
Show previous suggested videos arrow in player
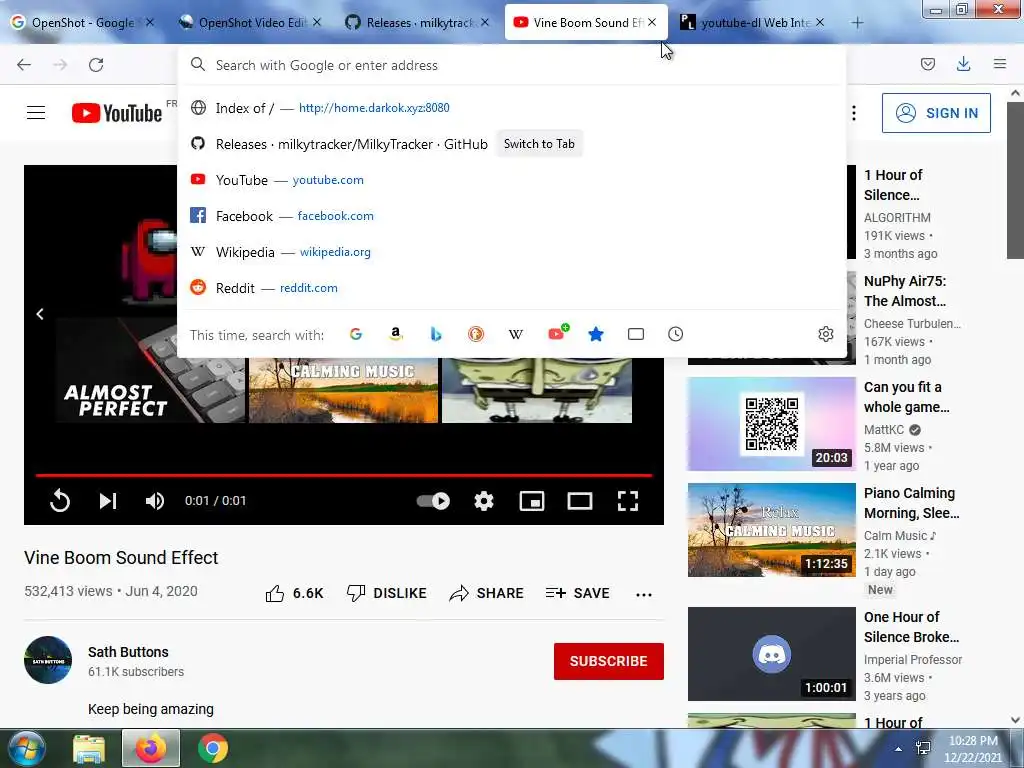[40, 314]
